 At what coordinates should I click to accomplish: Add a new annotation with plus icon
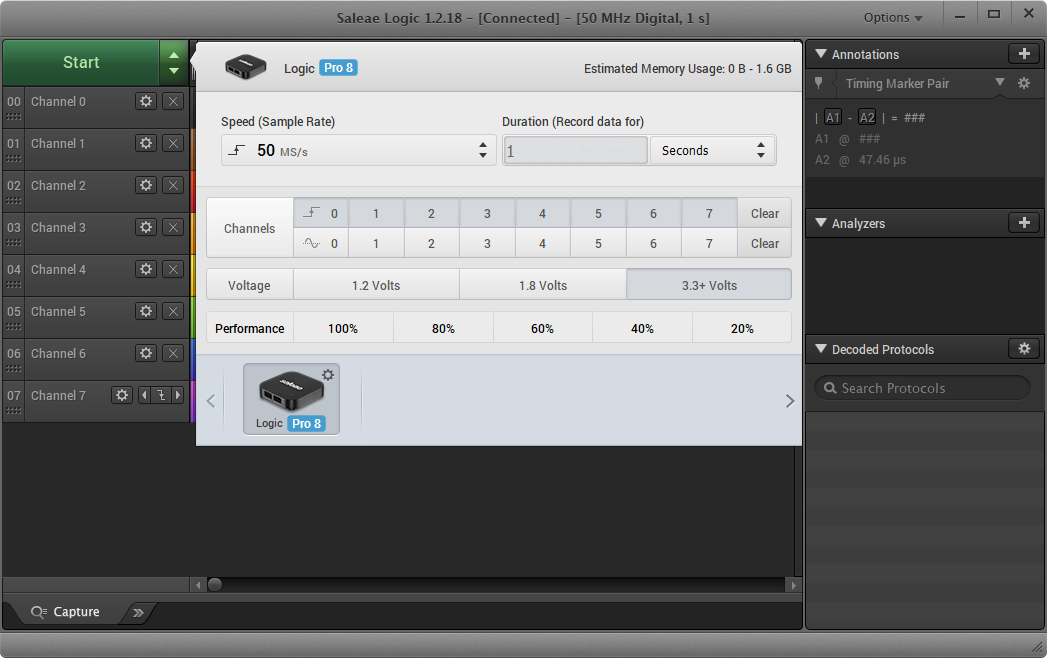pyautogui.click(x=1023, y=54)
